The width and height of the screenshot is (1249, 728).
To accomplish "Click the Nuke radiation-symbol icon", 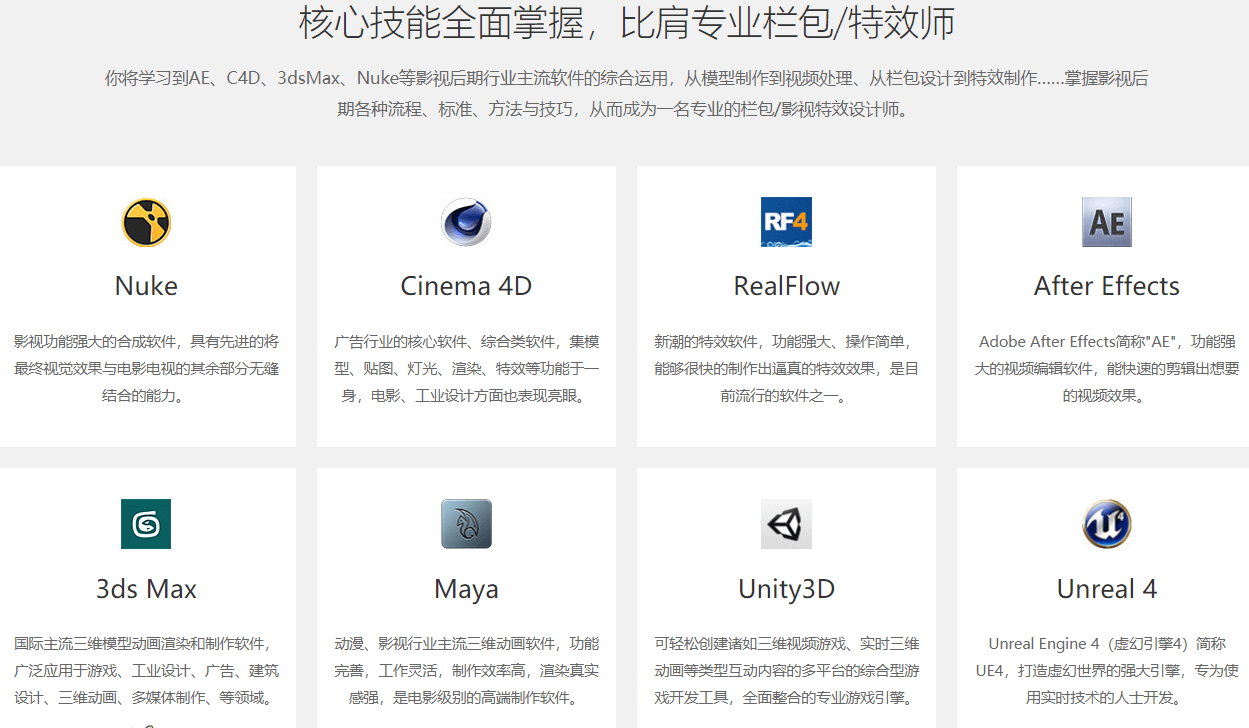I will (x=146, y=222).
